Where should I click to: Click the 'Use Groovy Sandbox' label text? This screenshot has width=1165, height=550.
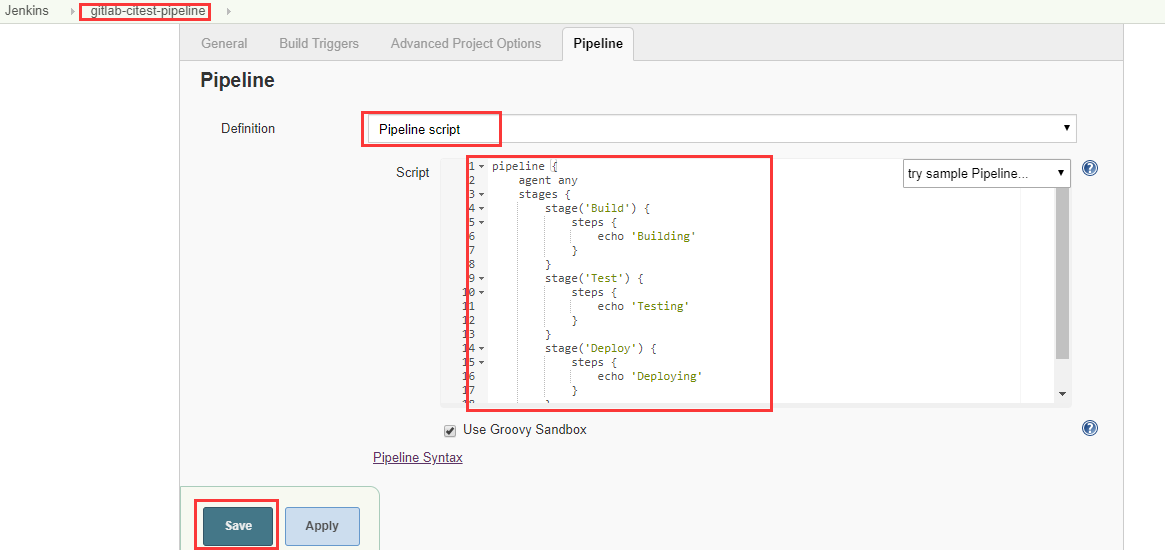525,430
